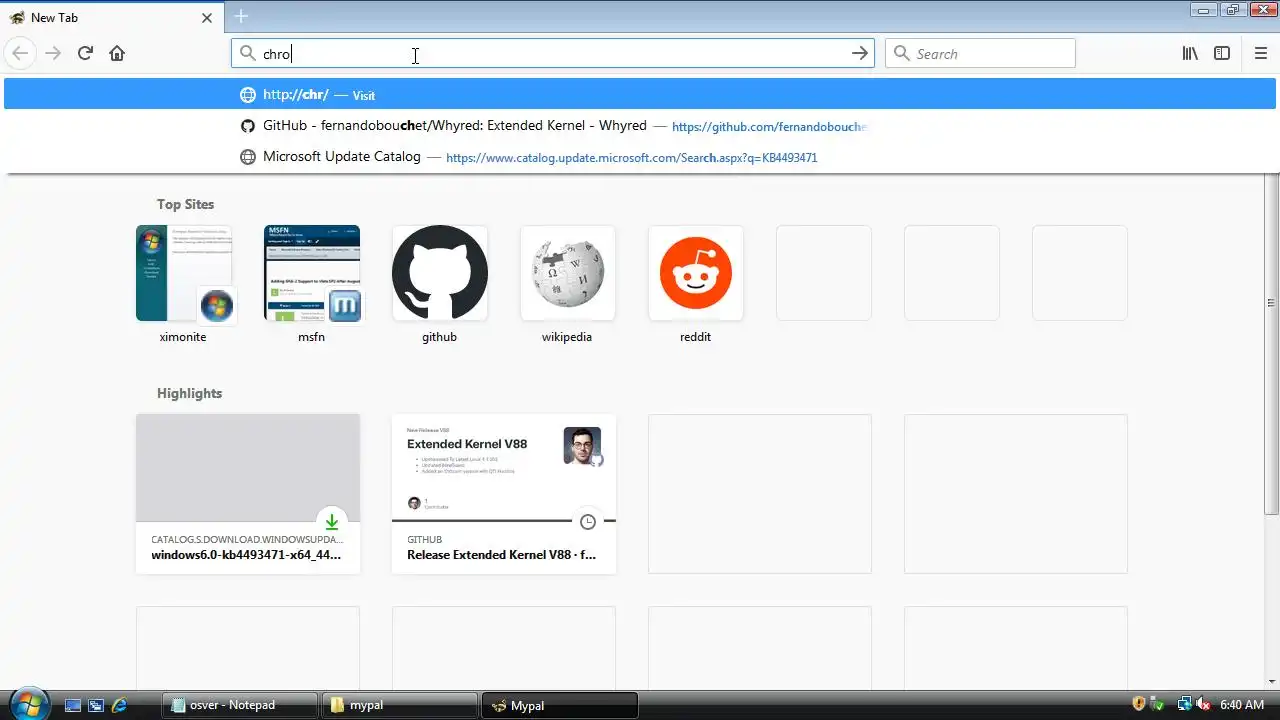Click the ximonite label text

coord(183,337)
